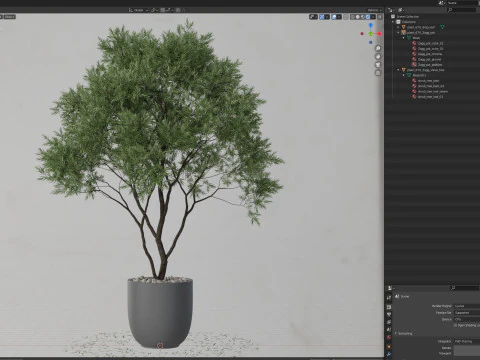Toggle snapping in viewport header
The image size is (480, 360).
click(163, 10)
